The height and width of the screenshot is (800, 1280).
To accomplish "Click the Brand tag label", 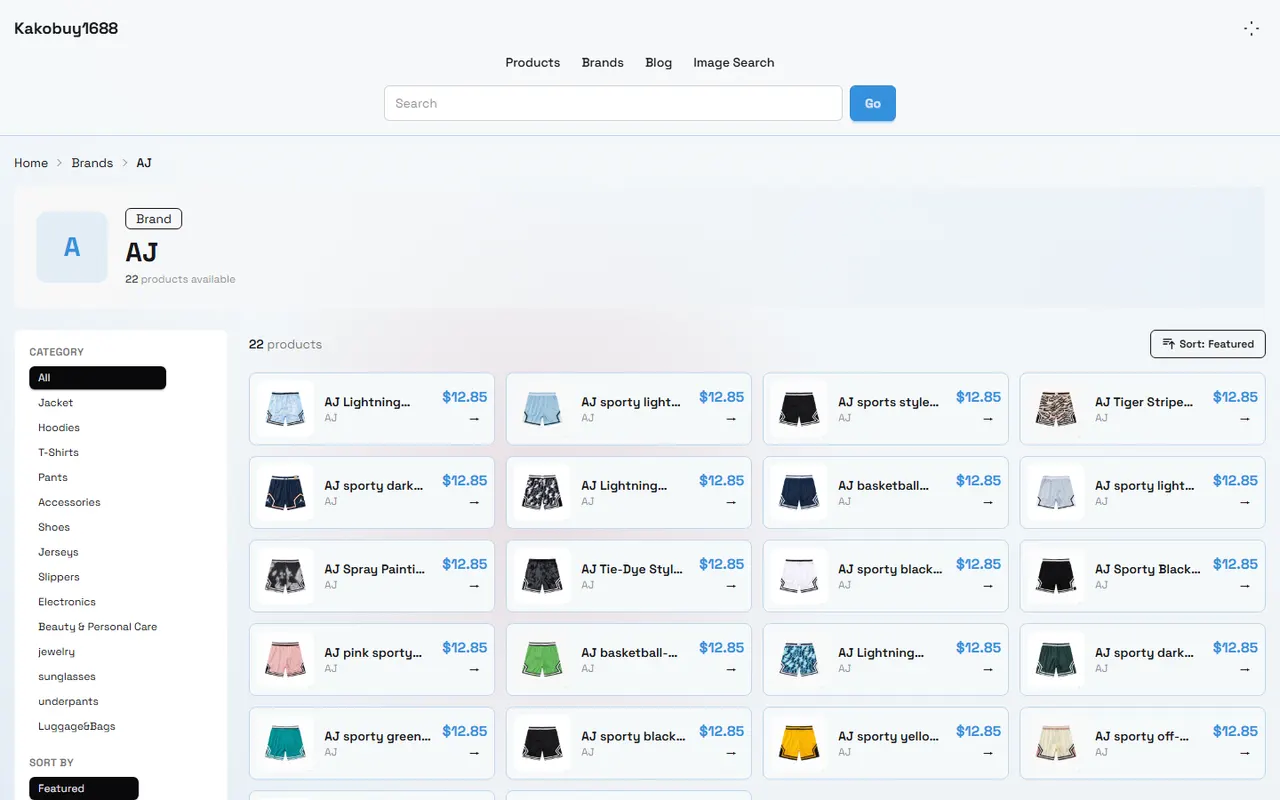I will (x=153, y=219).
